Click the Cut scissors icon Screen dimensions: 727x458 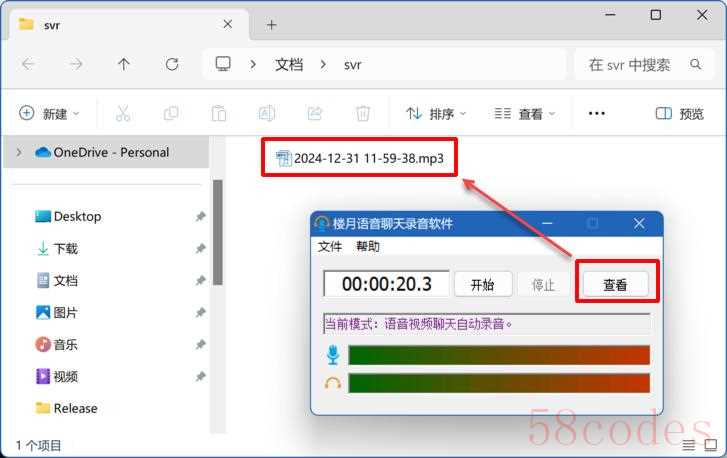point(123,114)
